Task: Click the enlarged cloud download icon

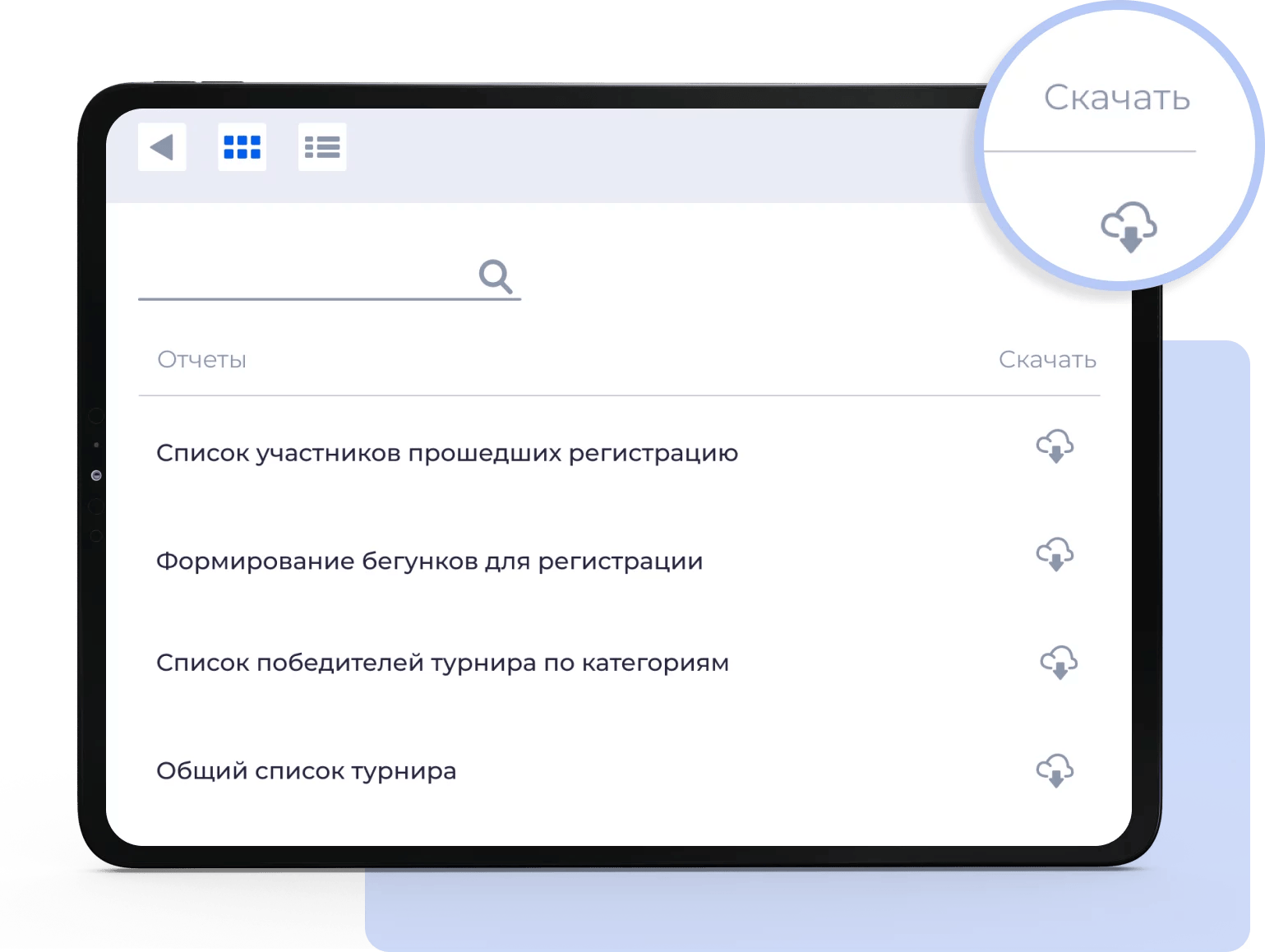Action: pyautogui.click(x=1129, y=227)
